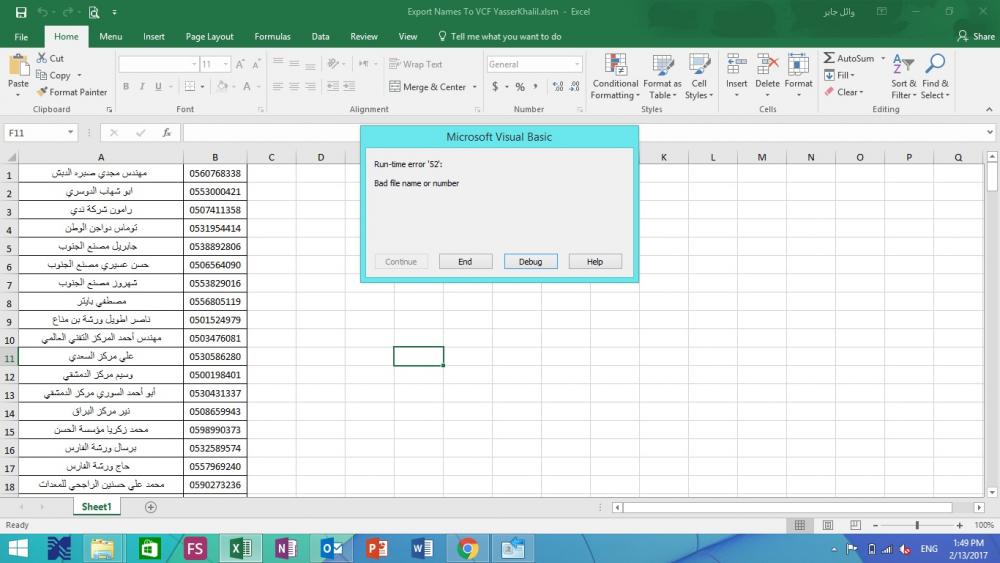Open the Formulas ribbon tab
This screenshot has width=1000, height=563.
272,37
